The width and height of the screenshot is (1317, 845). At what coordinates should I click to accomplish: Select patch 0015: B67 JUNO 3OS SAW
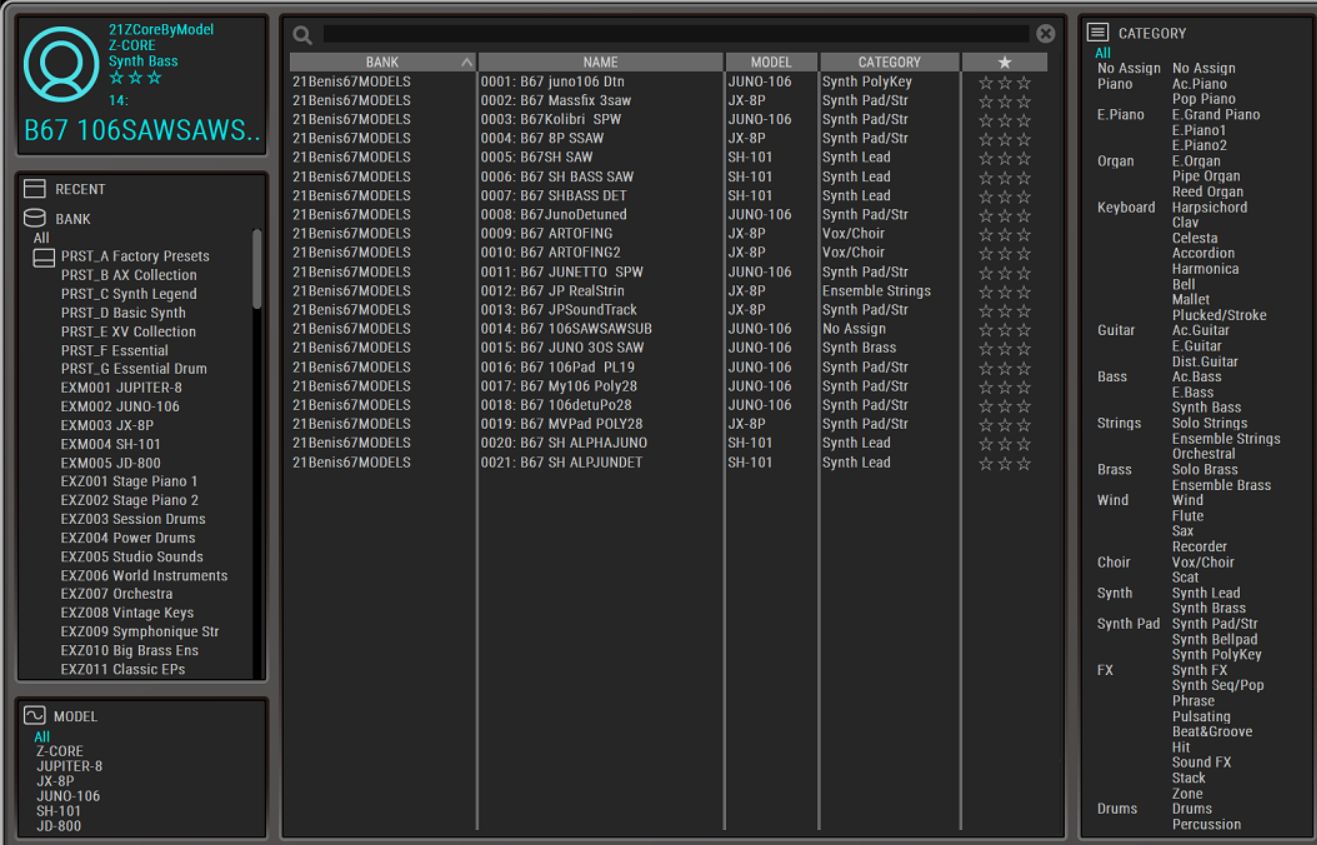562,348
